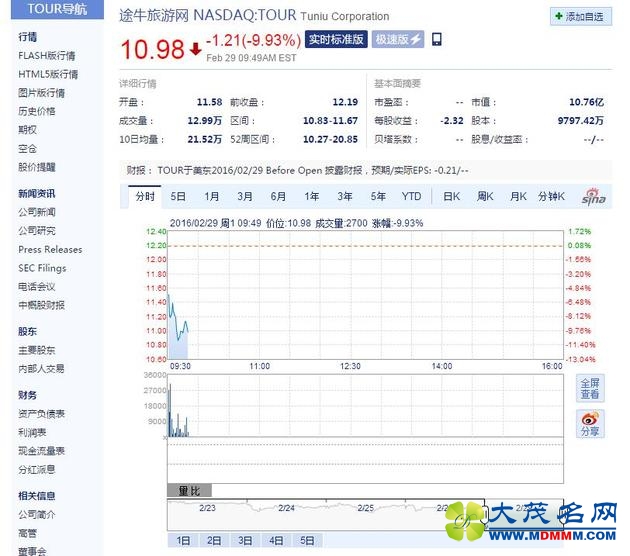Select the 5日 chart tab
This screenshot has height=556, width=630.
tap(178, 197)
